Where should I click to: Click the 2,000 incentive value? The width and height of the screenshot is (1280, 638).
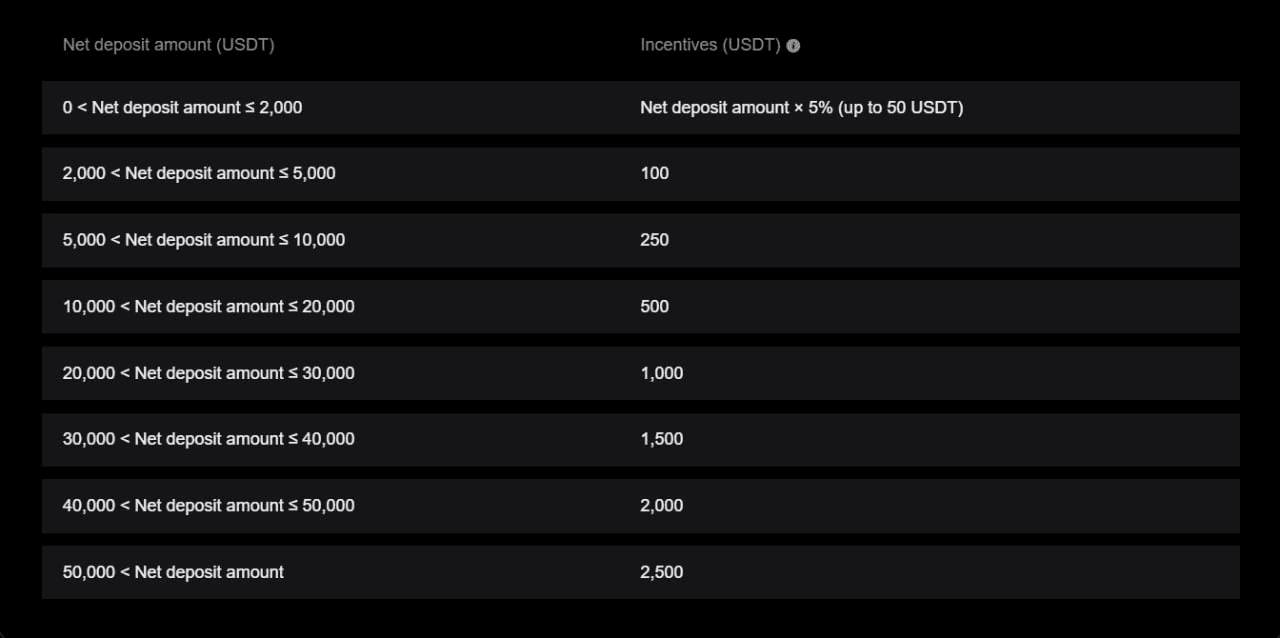[x=662, y=506]
